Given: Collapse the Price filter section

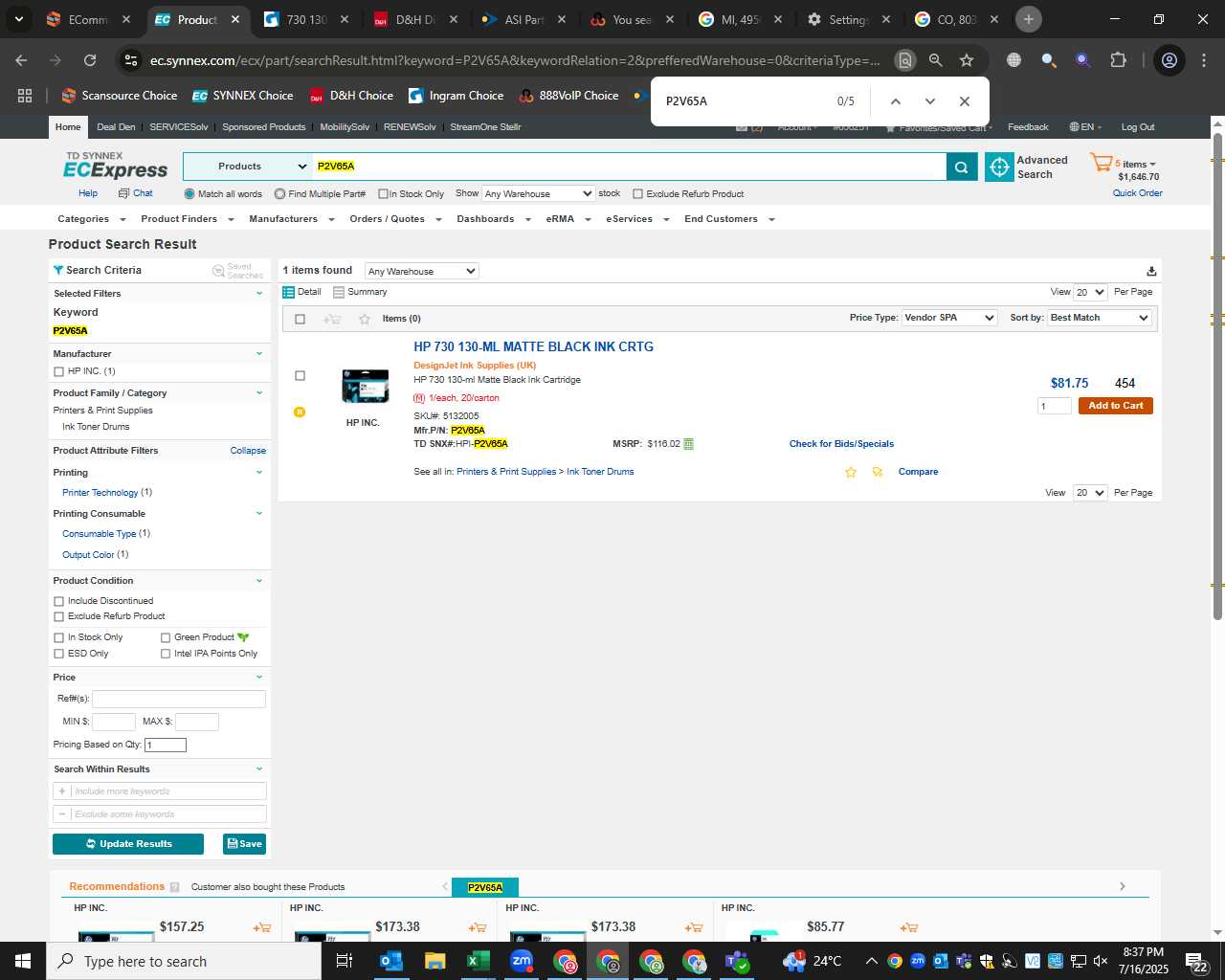Looking at the screenshot, I should [x=258, y=678].
